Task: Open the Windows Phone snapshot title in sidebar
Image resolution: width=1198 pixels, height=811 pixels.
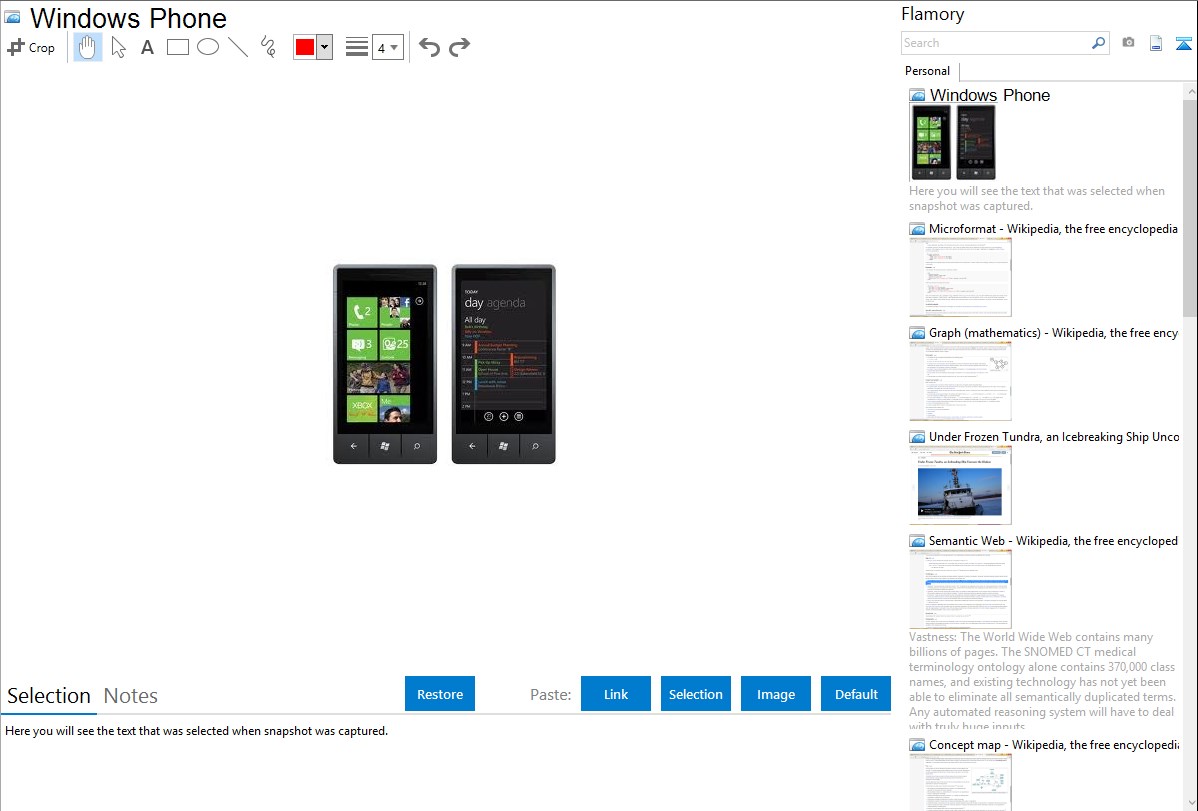Action: (989, 96)
